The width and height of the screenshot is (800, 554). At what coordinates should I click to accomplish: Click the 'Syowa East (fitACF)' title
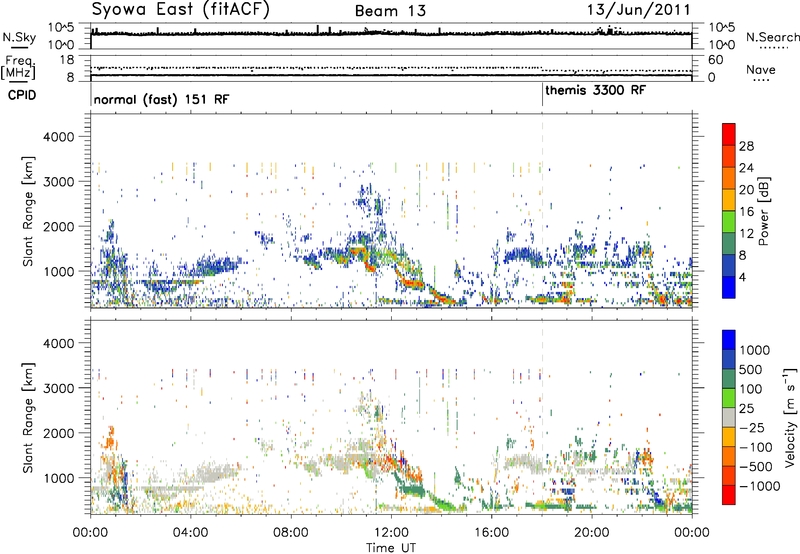click(180, 10)
